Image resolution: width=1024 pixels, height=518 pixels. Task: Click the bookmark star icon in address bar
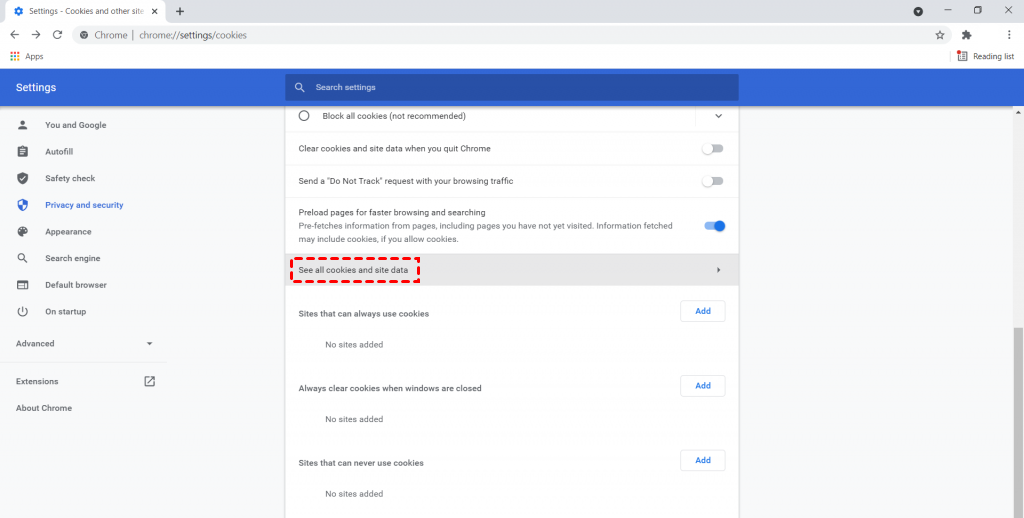940,35
